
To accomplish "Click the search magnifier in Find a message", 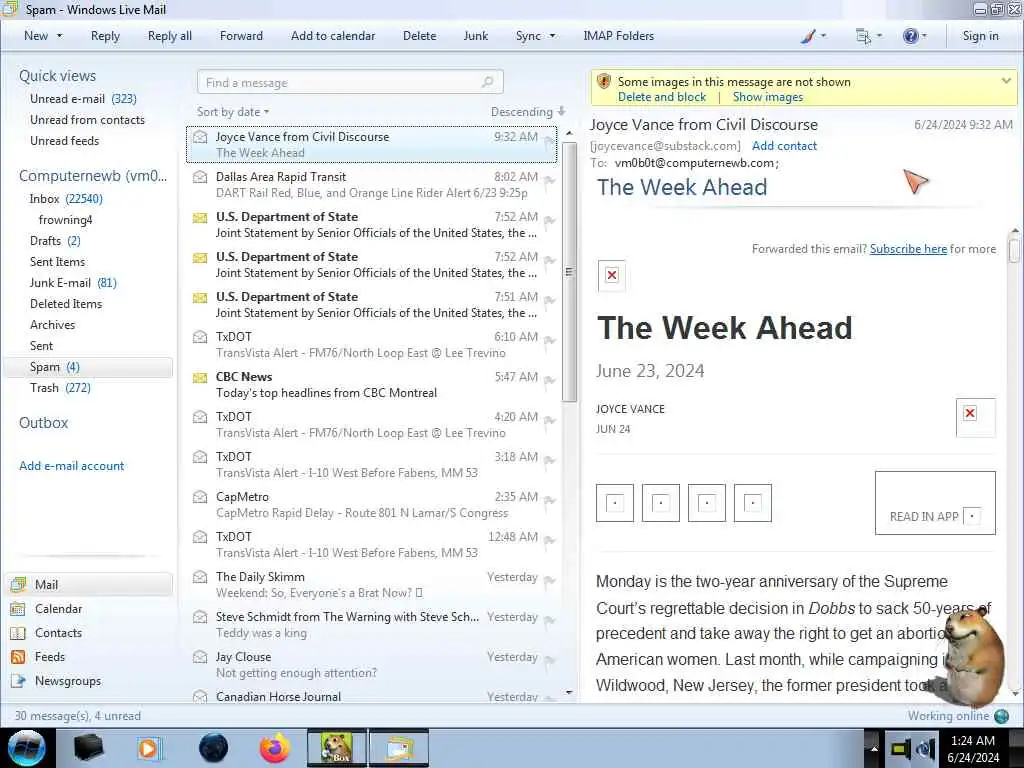I will (487, 82).
